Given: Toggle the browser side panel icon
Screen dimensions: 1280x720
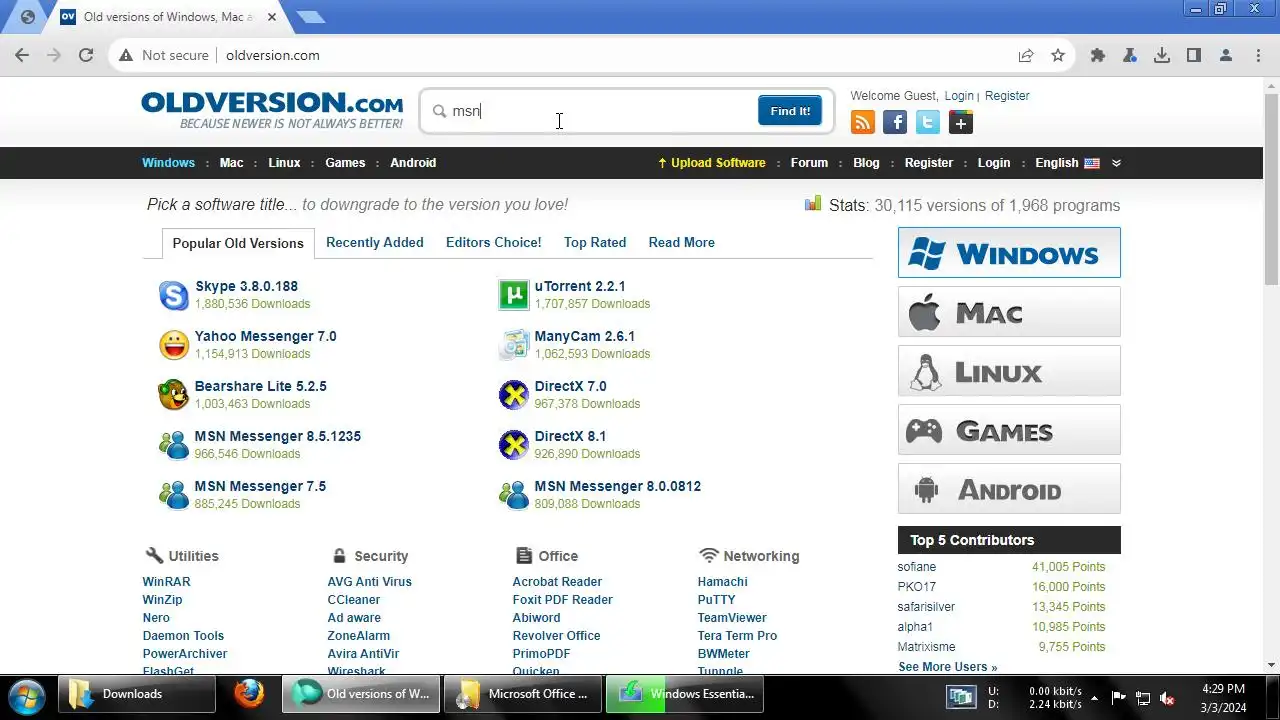Looking at the screenshot, I should [x=1194, y=55].
